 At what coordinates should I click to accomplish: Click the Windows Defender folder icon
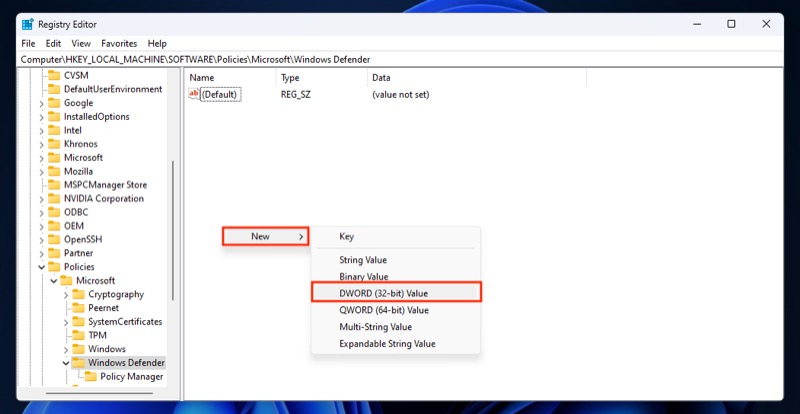click(x=79, y=362)
